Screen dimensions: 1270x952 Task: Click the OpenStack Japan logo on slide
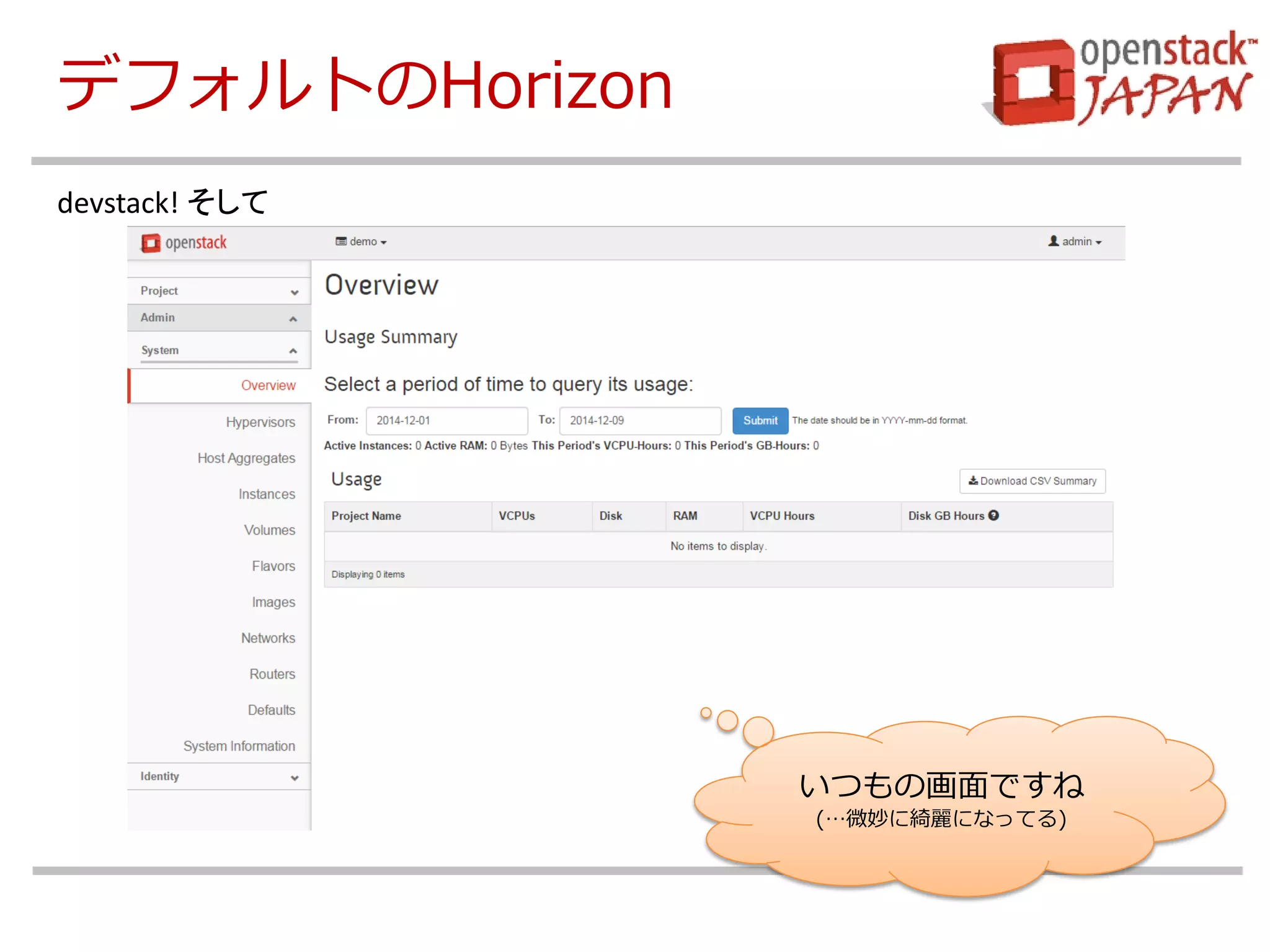tap(1120, 78)
